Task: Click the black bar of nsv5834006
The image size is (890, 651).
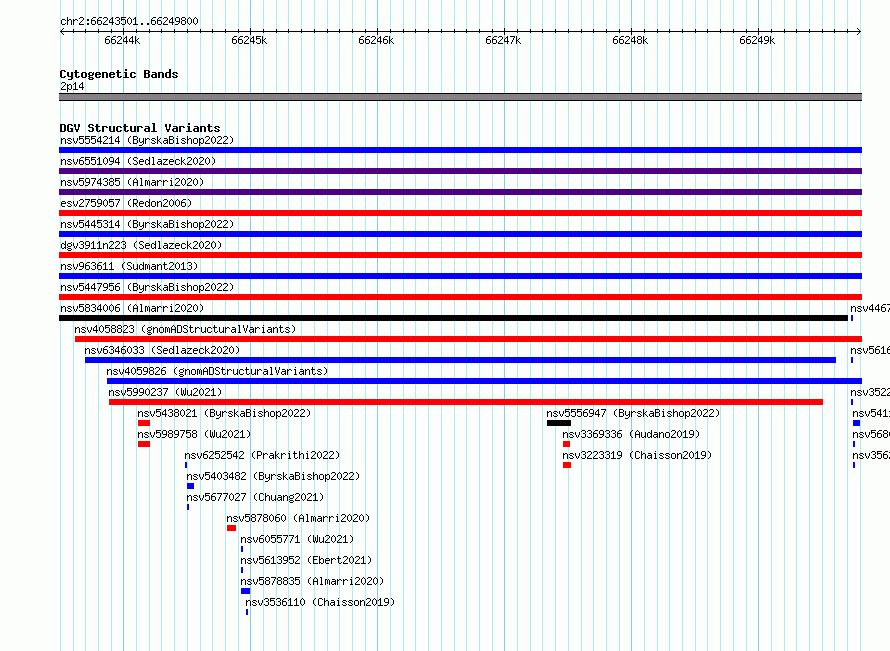Action: [x=454, y=318]
